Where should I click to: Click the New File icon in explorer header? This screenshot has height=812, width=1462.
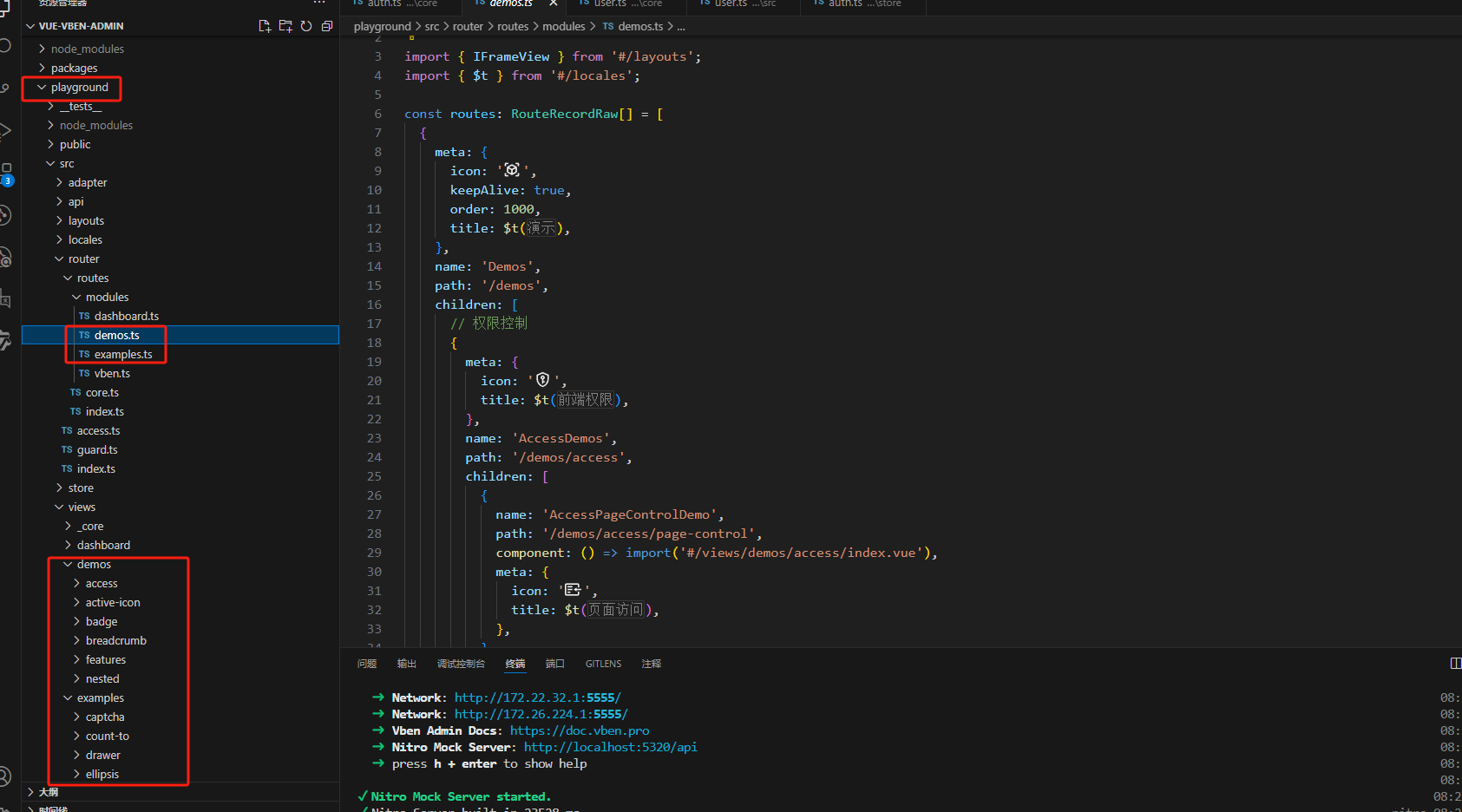[265, 26]
